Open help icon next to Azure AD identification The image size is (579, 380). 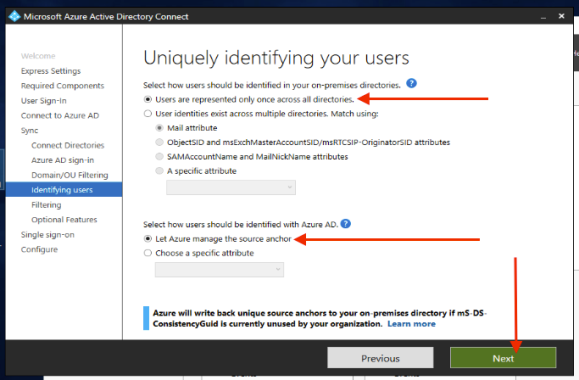coord(346,224)
